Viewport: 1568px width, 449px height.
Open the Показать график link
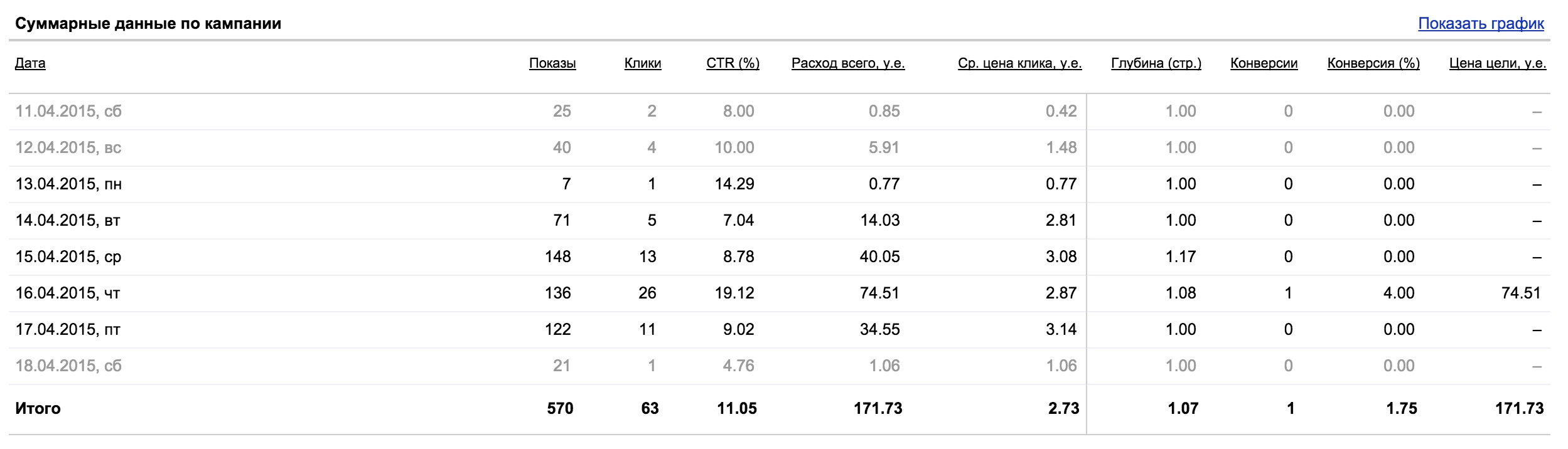[x=1481, y=24]
